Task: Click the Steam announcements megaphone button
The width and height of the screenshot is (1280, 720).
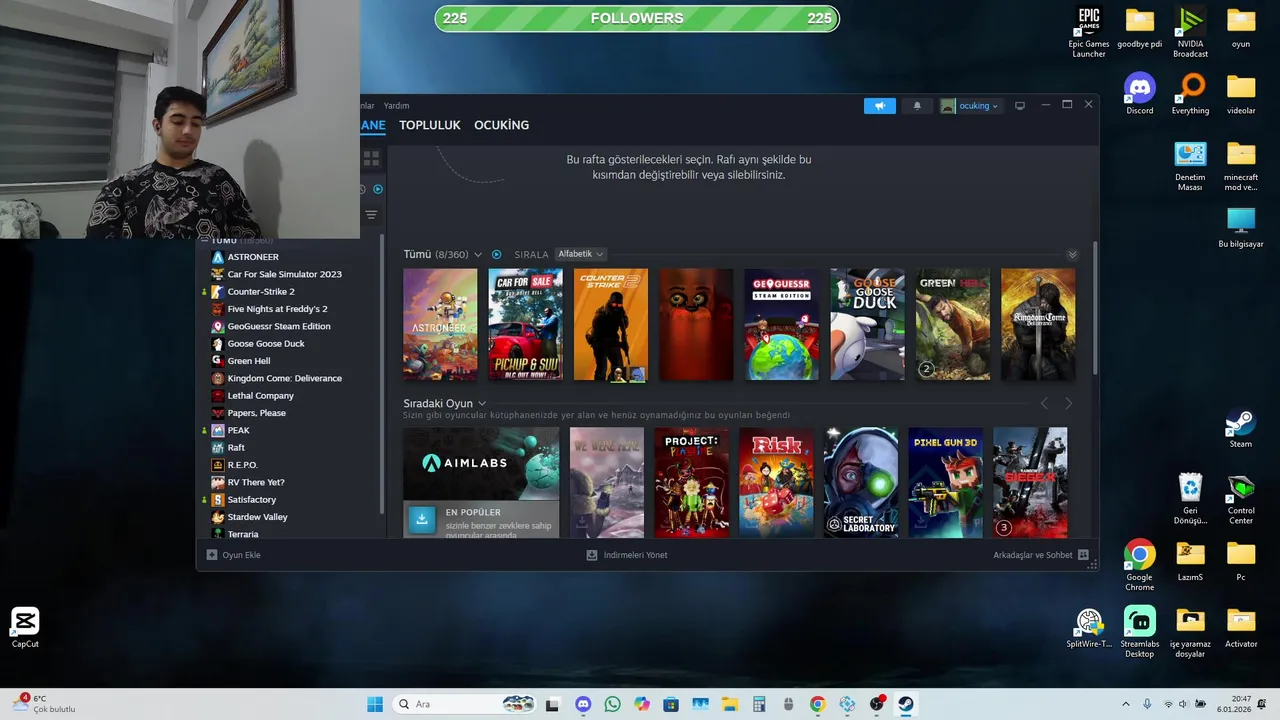Action: pyautogui.click(x=880, y=106)
